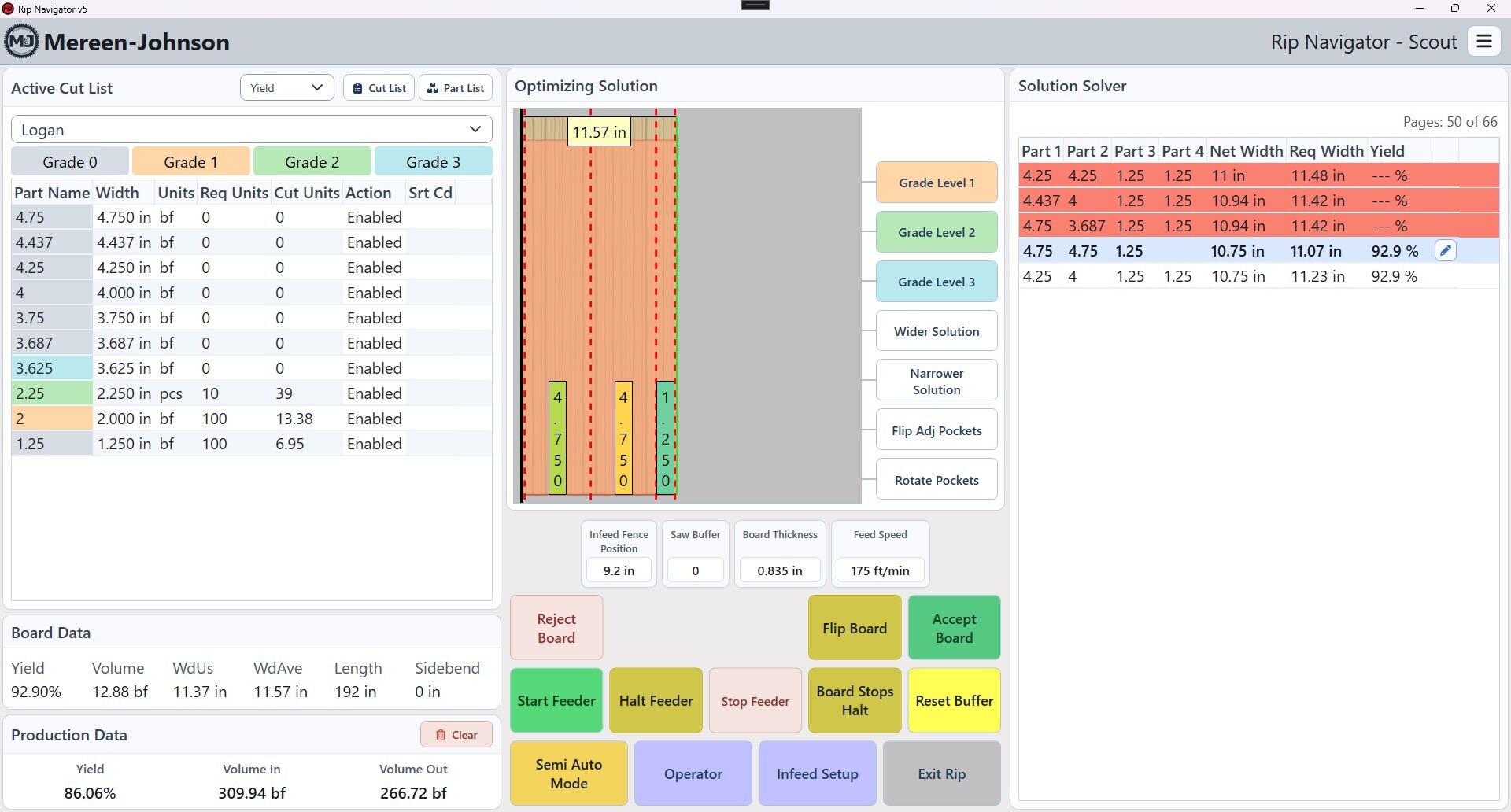This screenshot has width=1511, height=812.
Task: Open the Part List button
Action: coord(456,88)
